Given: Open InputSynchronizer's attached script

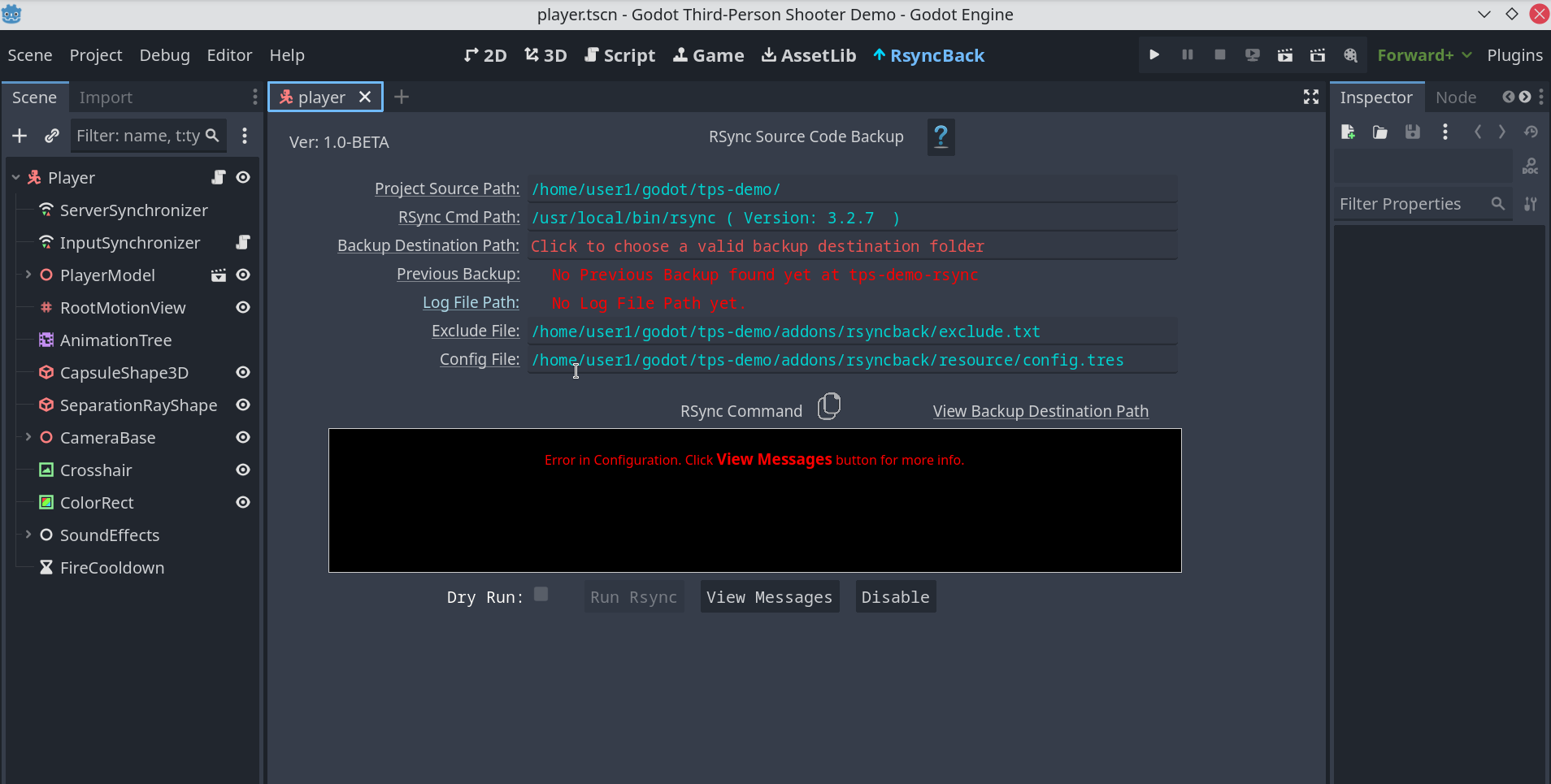Looking at the screenshot, I should [243, 242].
